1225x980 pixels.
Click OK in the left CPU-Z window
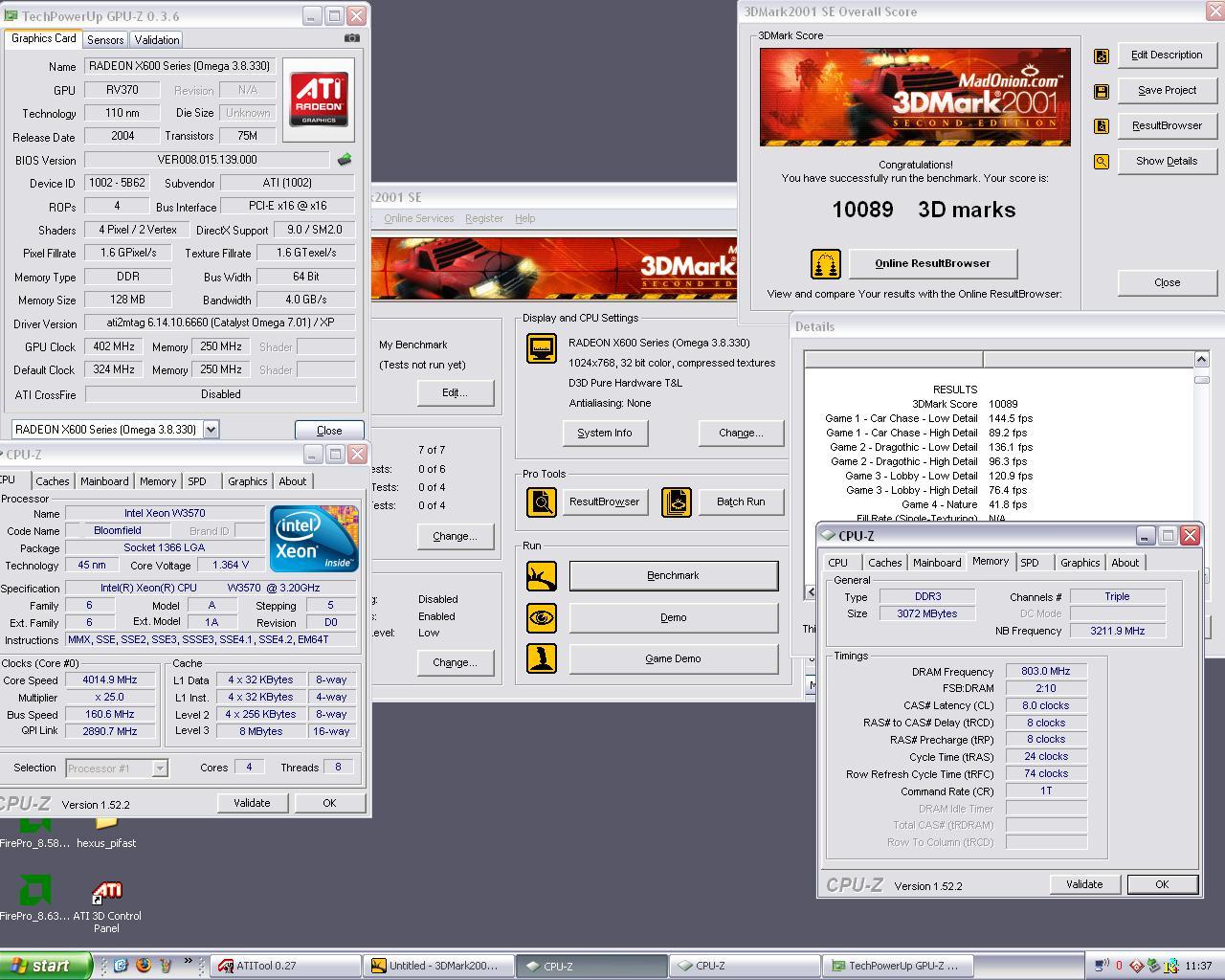tap(329, 803)
